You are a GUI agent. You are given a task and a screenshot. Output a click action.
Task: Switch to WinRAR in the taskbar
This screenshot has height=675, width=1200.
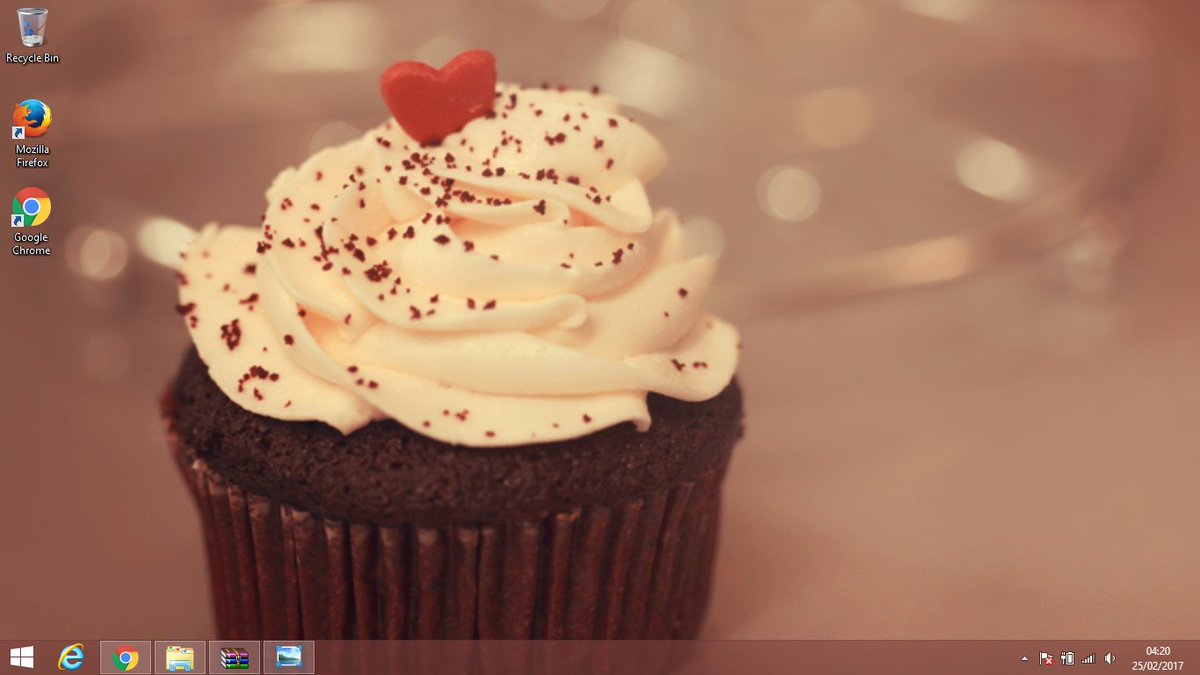coord(234,657)
